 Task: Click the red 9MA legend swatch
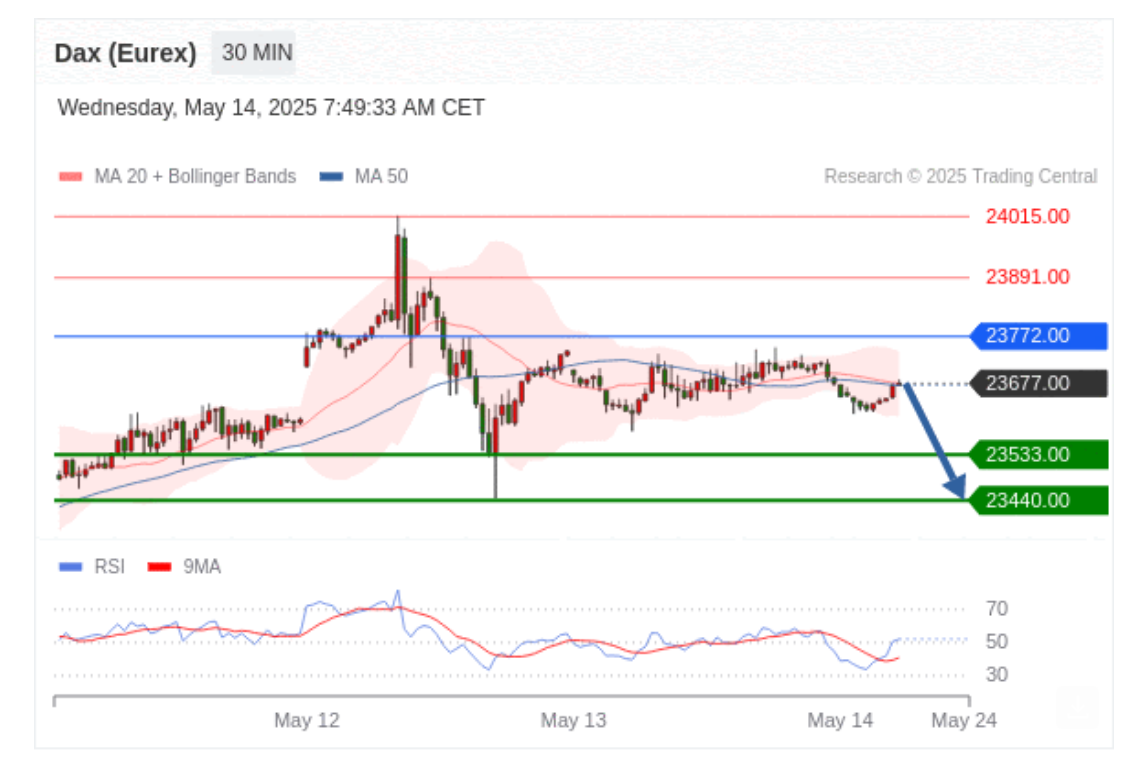[x=159, y=566]
